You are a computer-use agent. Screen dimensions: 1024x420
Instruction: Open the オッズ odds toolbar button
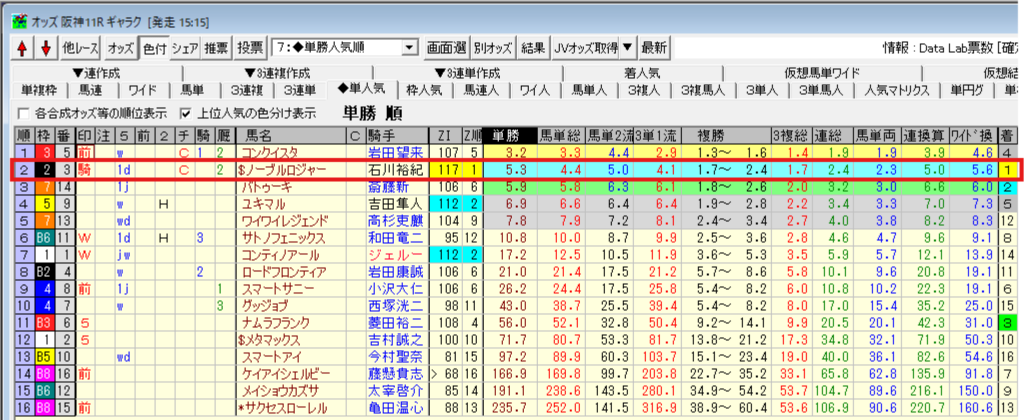[120, 48]
